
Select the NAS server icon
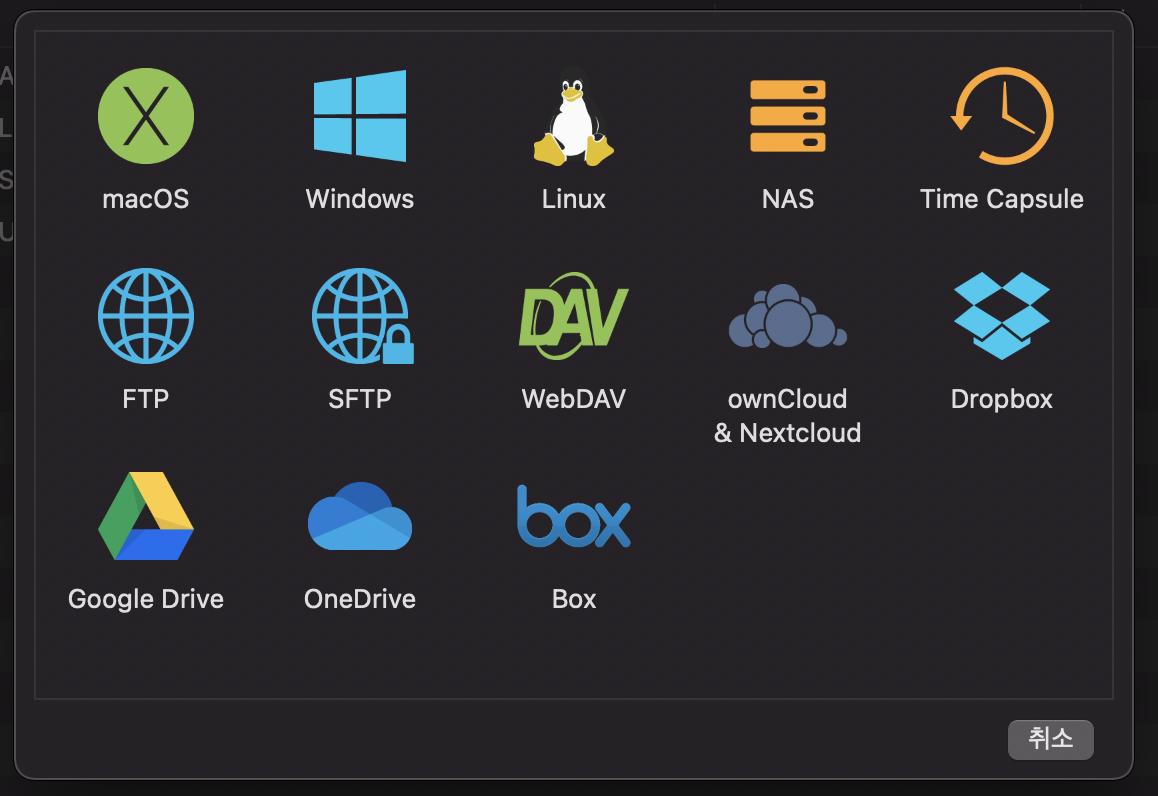coord(788,116)
